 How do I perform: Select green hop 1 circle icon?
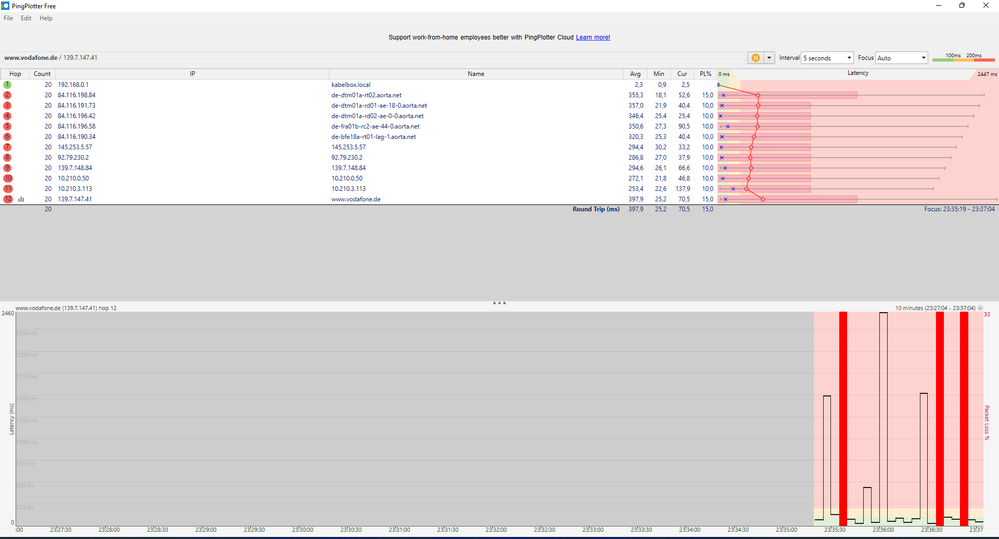tap(8, 85)
